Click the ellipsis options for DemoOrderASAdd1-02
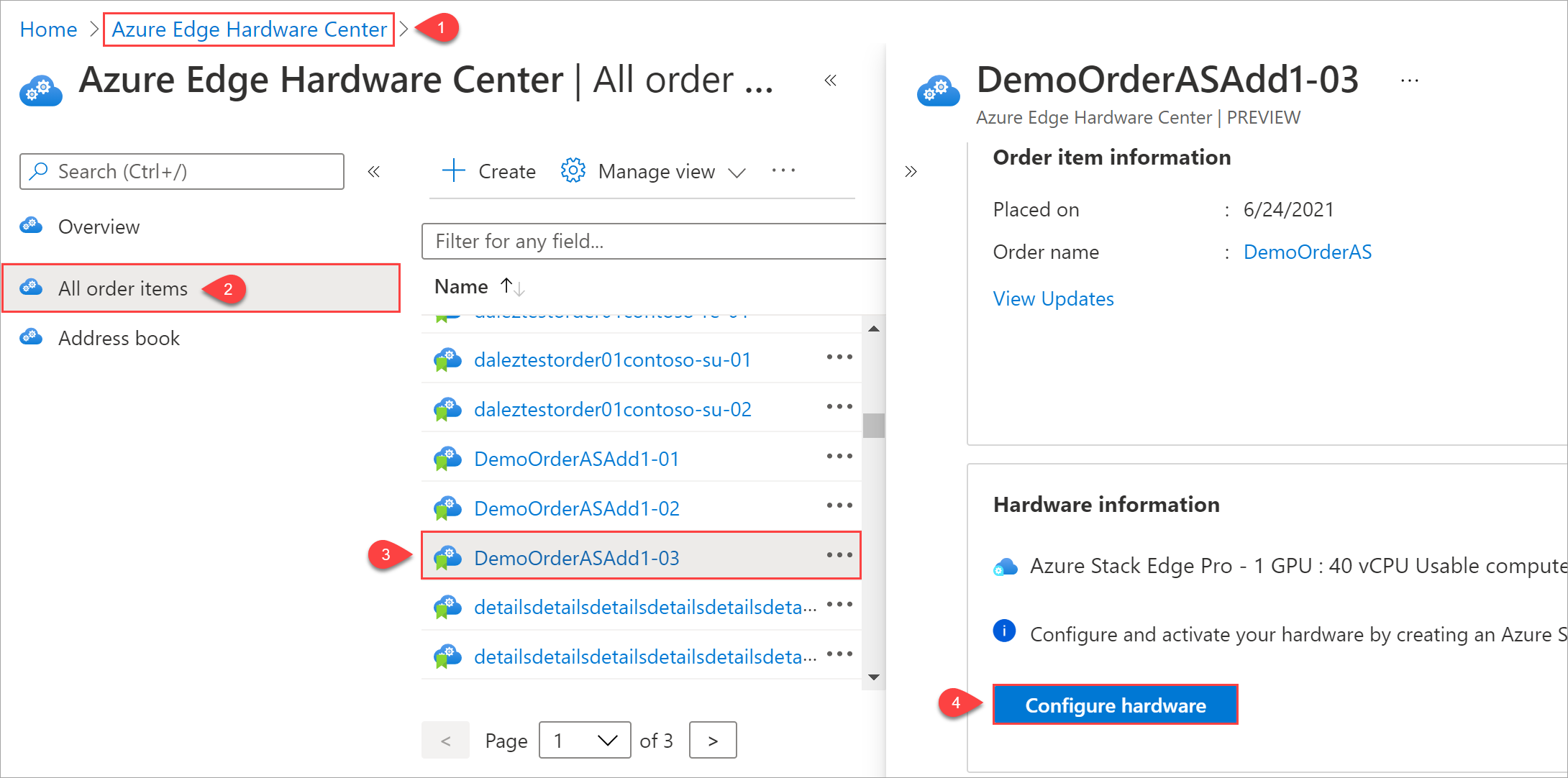This screenshot has width=1568, height=778. coord(840,508)
